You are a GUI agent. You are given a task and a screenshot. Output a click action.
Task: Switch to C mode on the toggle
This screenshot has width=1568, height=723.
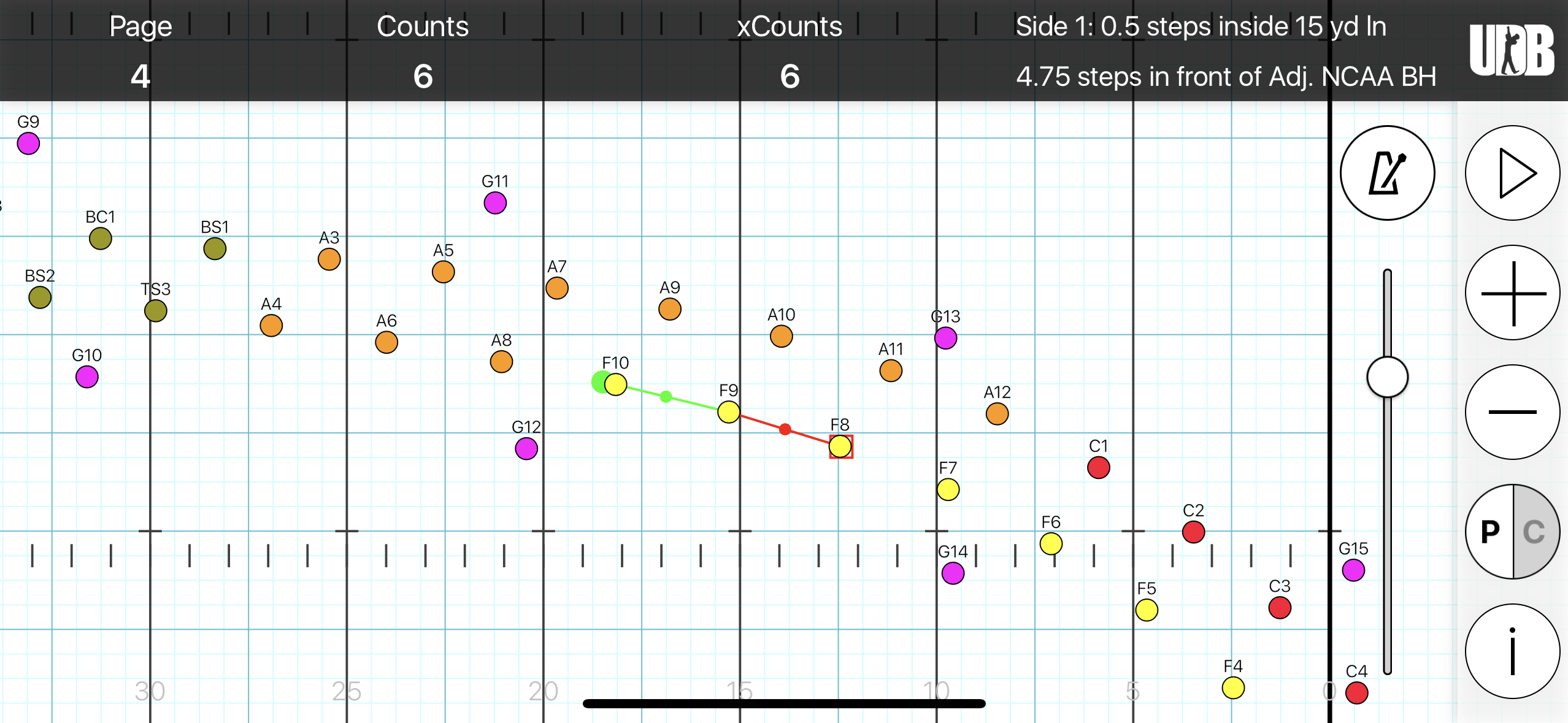[x=1535, y=532]
